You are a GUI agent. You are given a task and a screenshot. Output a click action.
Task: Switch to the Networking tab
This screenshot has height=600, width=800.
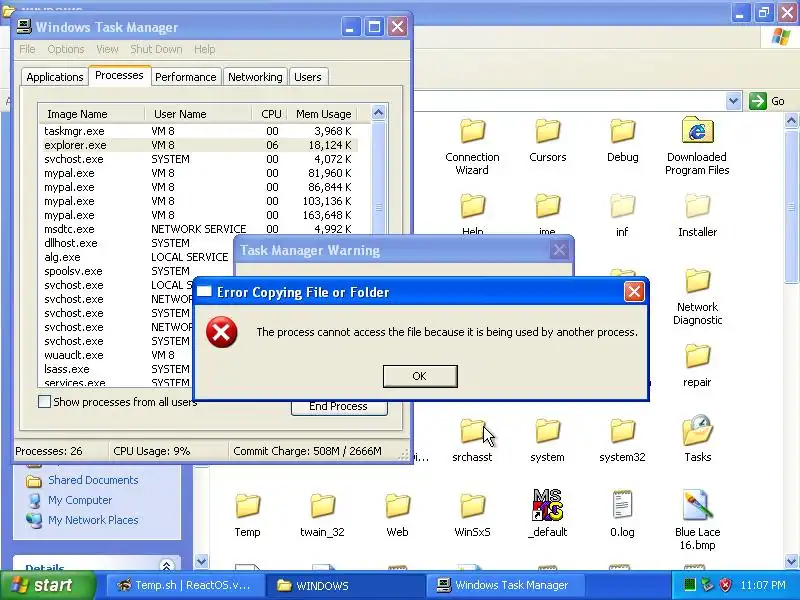click(x=255, y=77)
